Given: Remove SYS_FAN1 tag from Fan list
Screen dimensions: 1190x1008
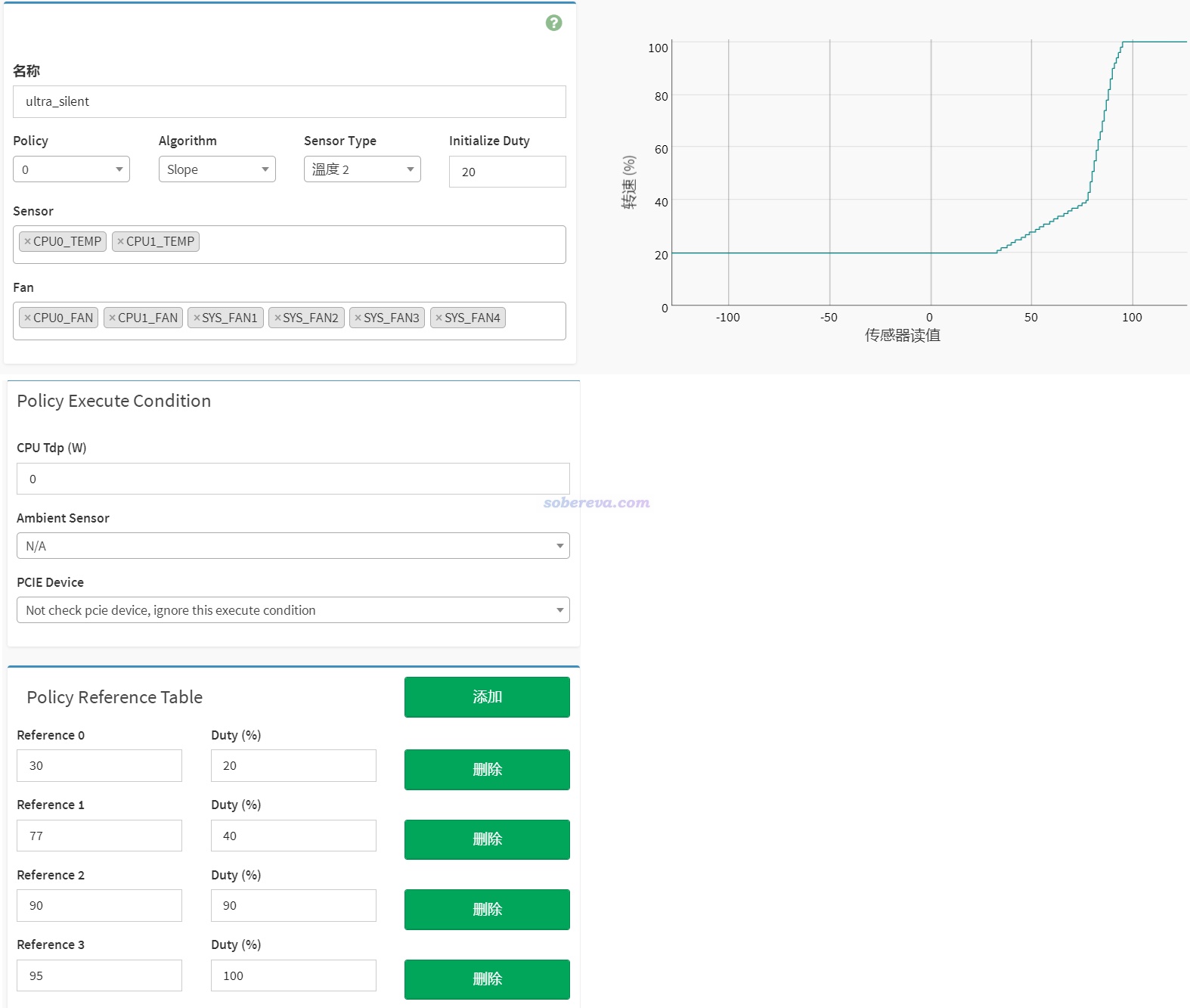Looking at the screenshot, I should (197, 318).
